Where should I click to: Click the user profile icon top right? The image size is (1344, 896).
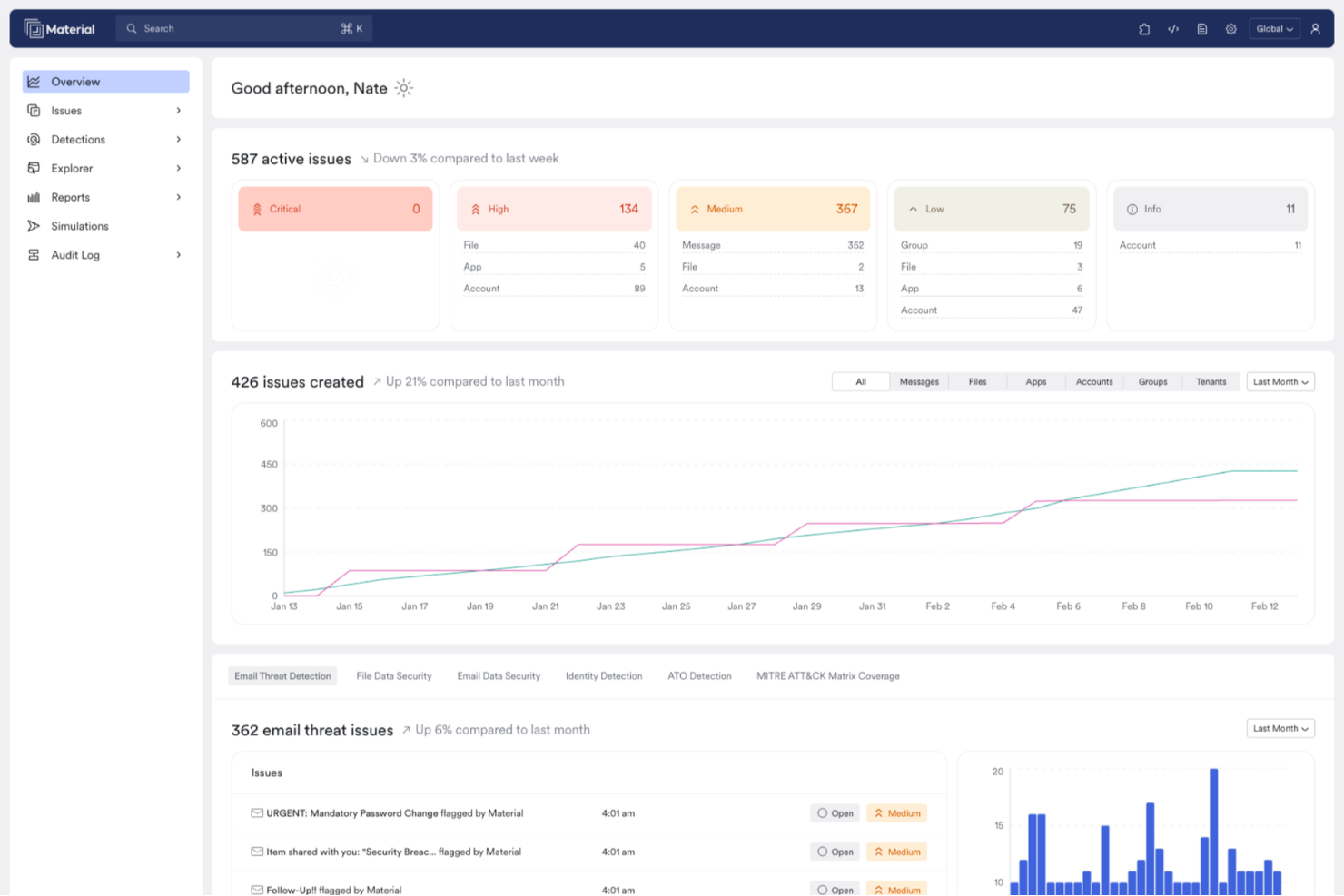coord(1316,28)
